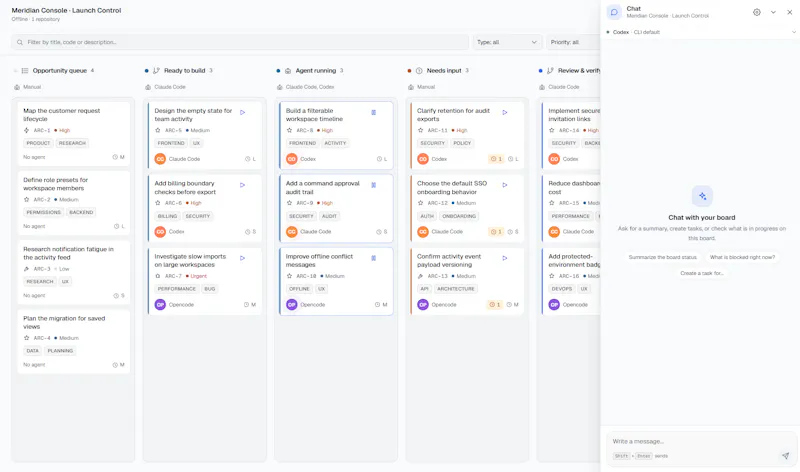Image resolution: width=800 pixels, height=472 pixels.
Task: Resume the Choose the default SSO card
Action: tap(505, 185)
